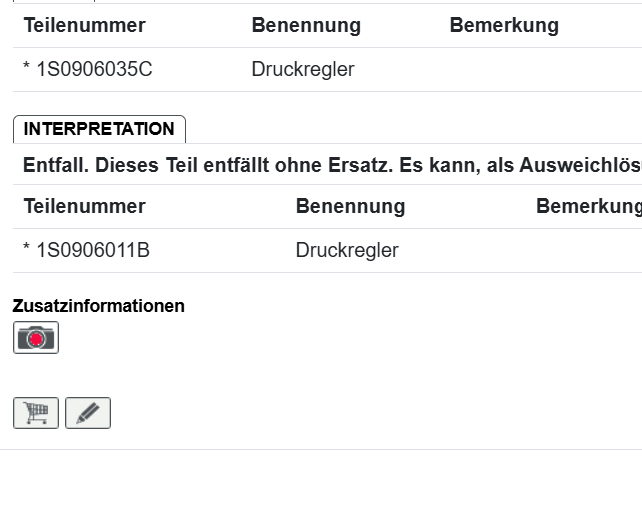
Task: Select part number 1S0906035C
Action: 94,70
